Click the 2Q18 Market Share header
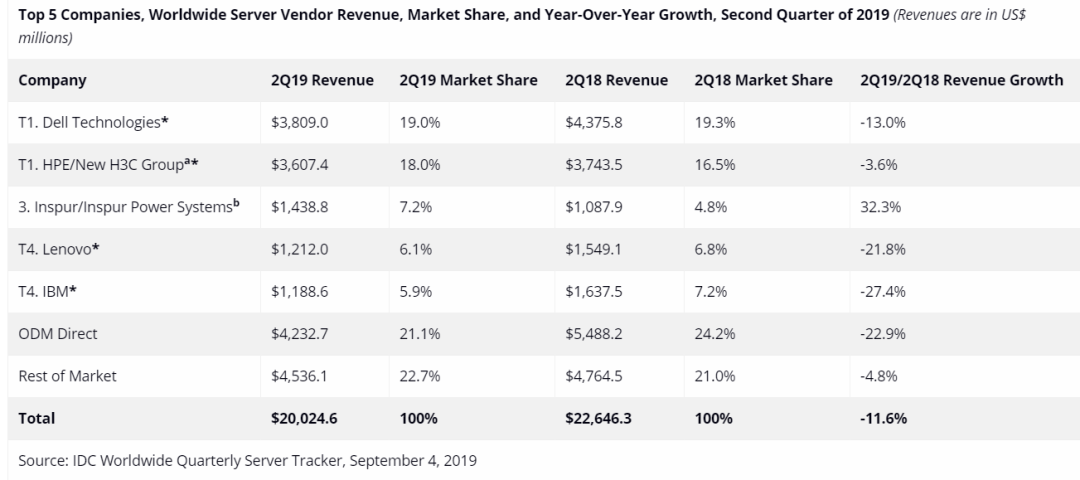1080x480 pixels. point(763,80)
